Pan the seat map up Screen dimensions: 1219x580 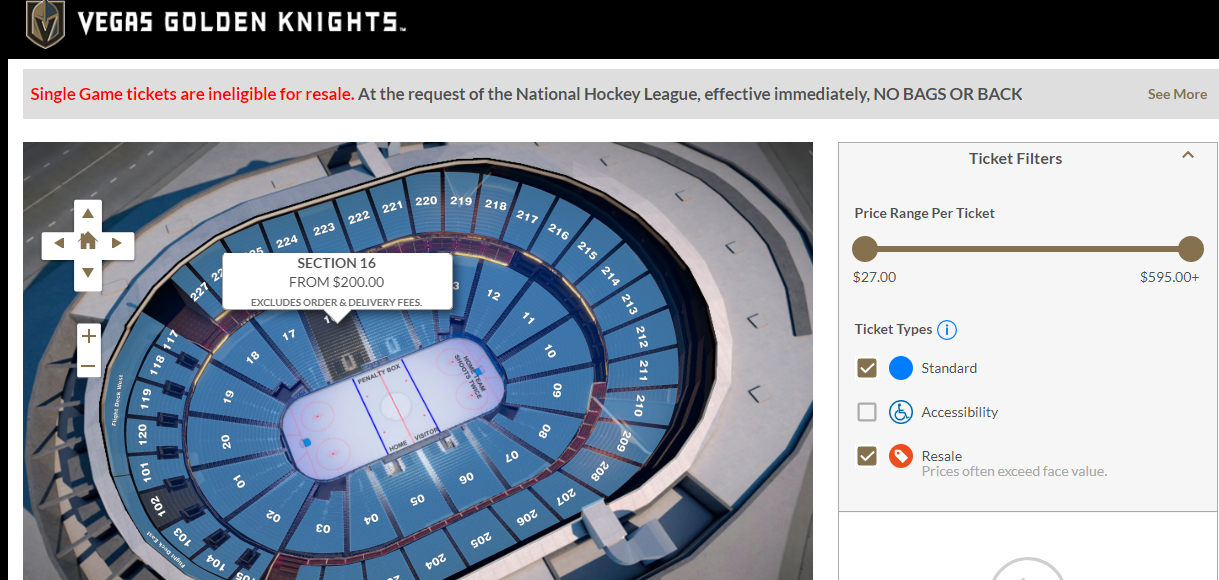[x=88, y=213]
